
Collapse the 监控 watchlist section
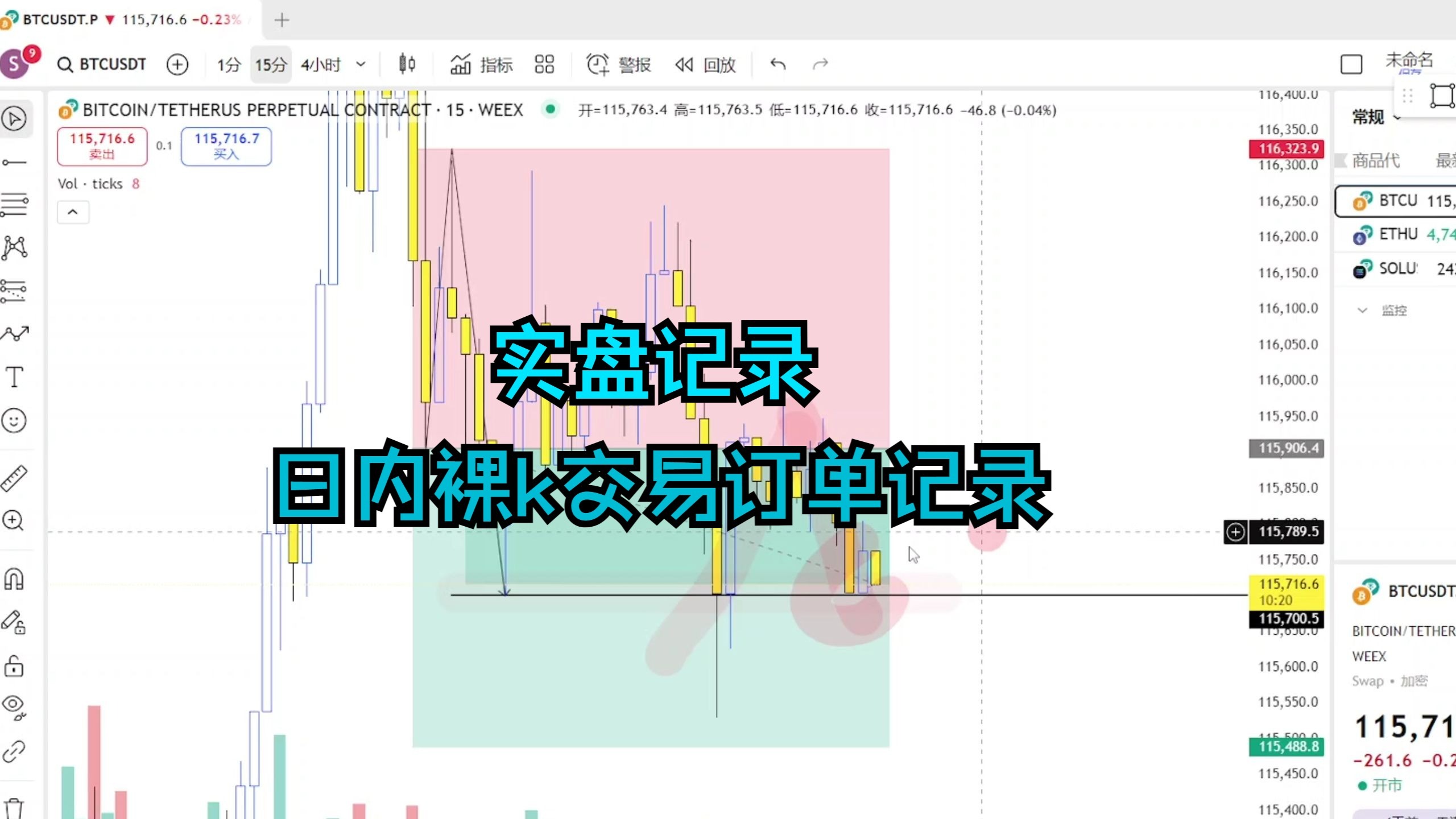[1363, 311]
